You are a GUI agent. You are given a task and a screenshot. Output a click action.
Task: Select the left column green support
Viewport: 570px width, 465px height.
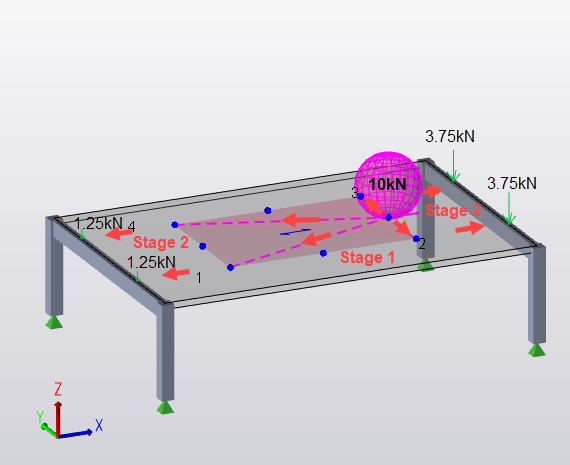coord(54,322)
